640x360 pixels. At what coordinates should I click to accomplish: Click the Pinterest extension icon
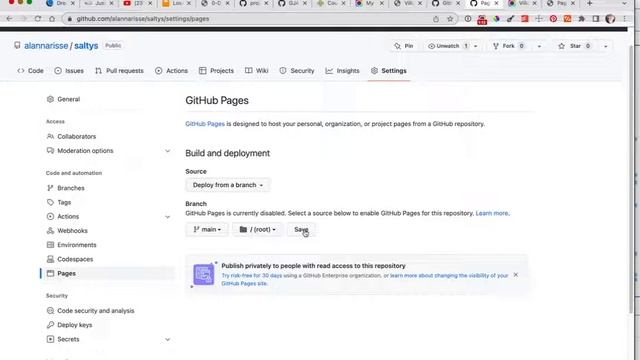point(553,19)
